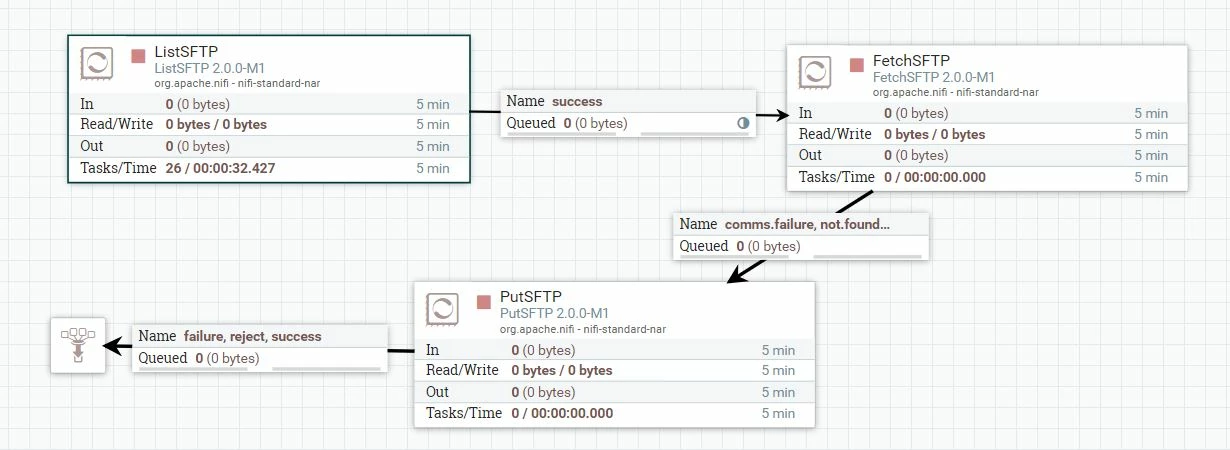Click PutSFTP 2.0.0-M1 version text

[554, 313]
